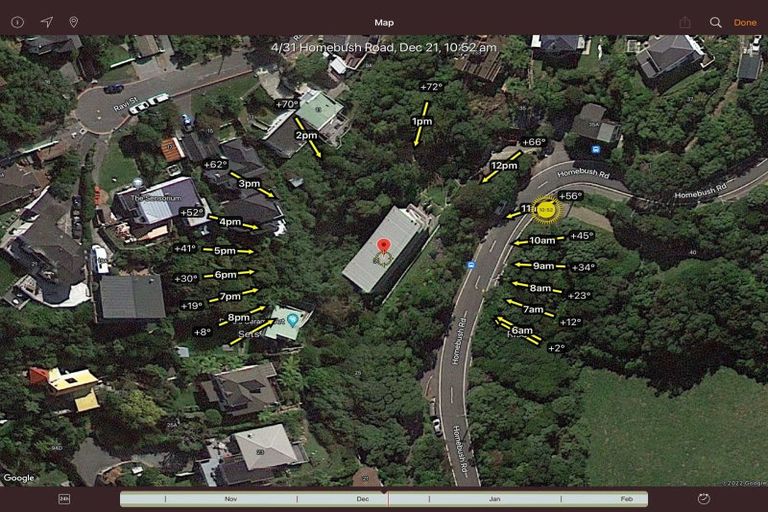Select Feb on the date timeline

tap(626, 498)
